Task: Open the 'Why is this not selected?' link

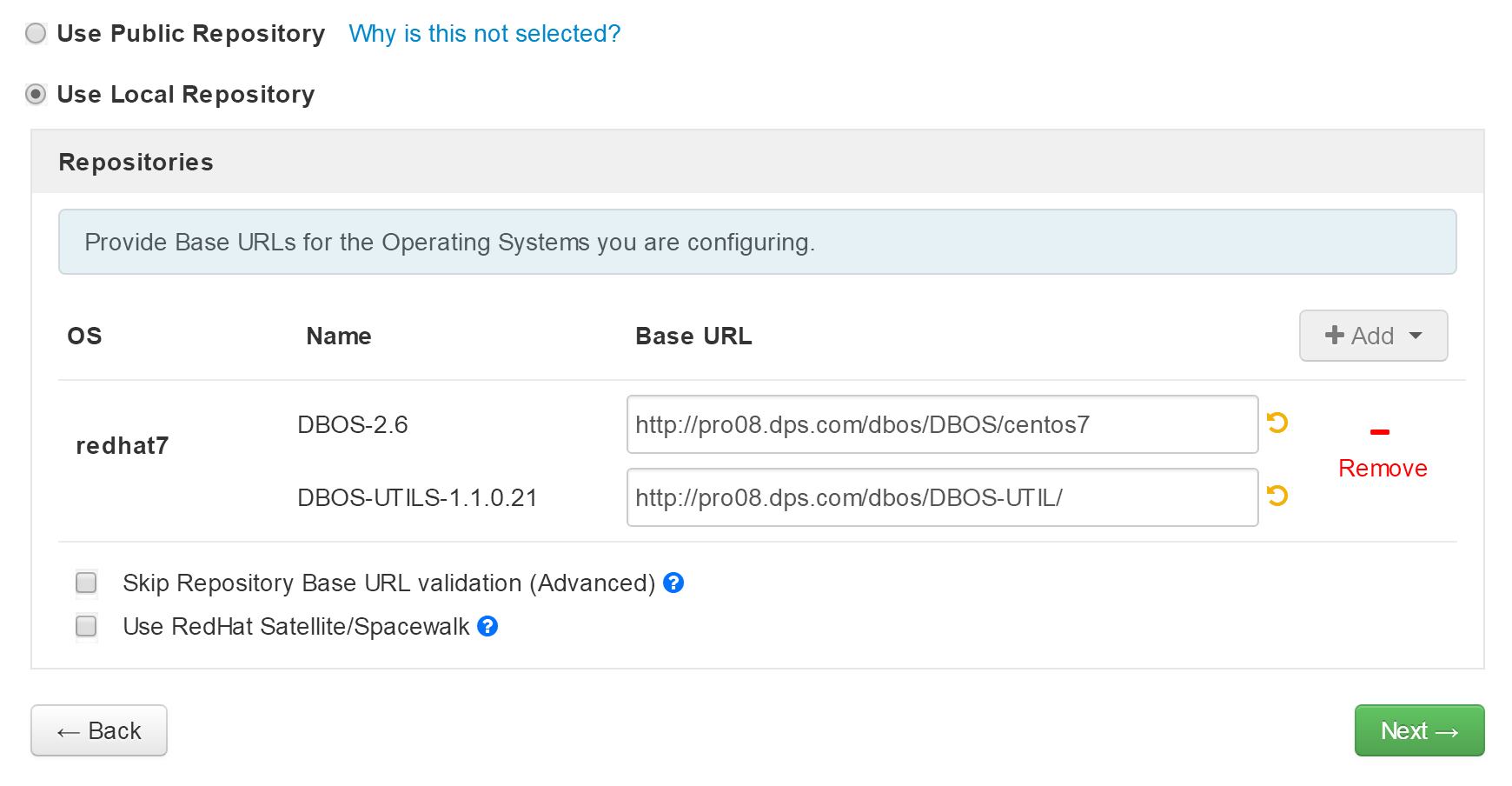Action: pyautogui.click(x=484, y=33)
